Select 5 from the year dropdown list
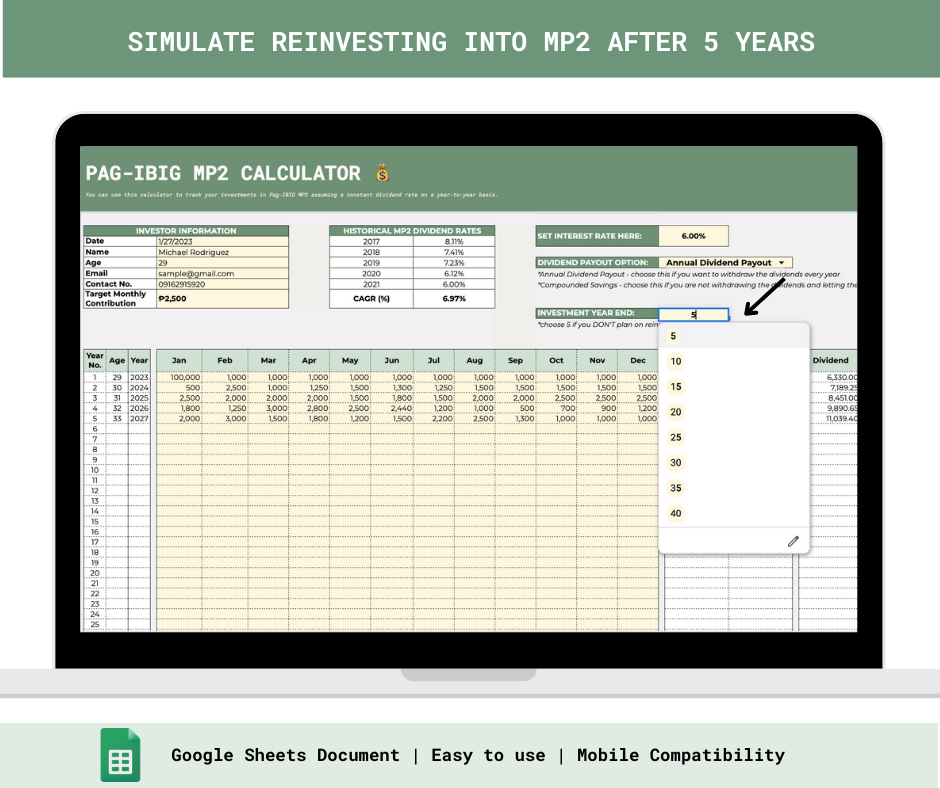Screen dimensions: 940x788 674,336
